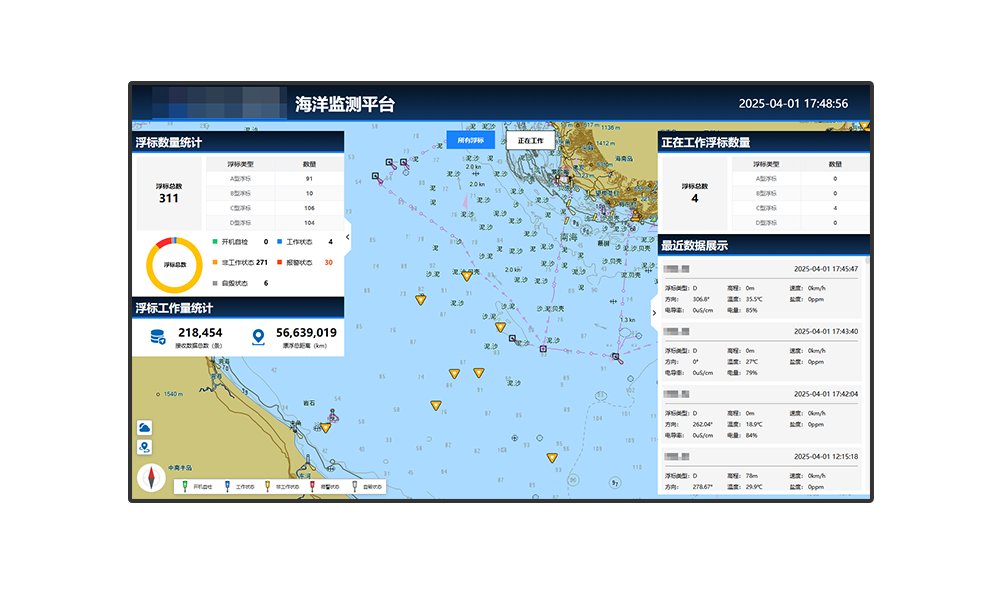1000x600 pixels.
Task: Click the alarm status count 30
Action: coord(328,262)
